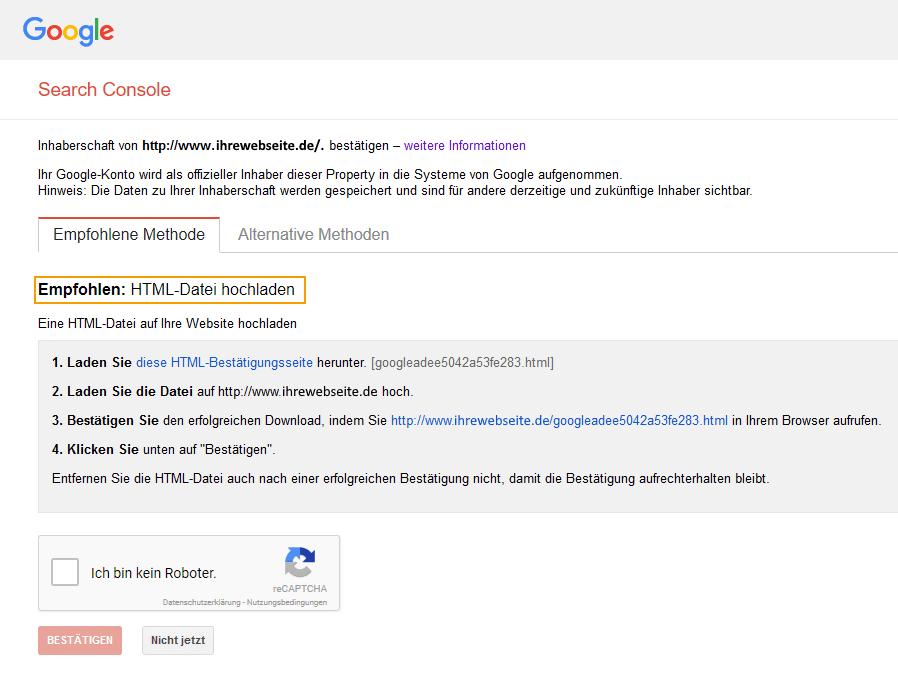The width and height of the screenshot is (898, 687).
Task: Check the 'Ich bin kein Roboter' checkbox
Action: [65, 572]
